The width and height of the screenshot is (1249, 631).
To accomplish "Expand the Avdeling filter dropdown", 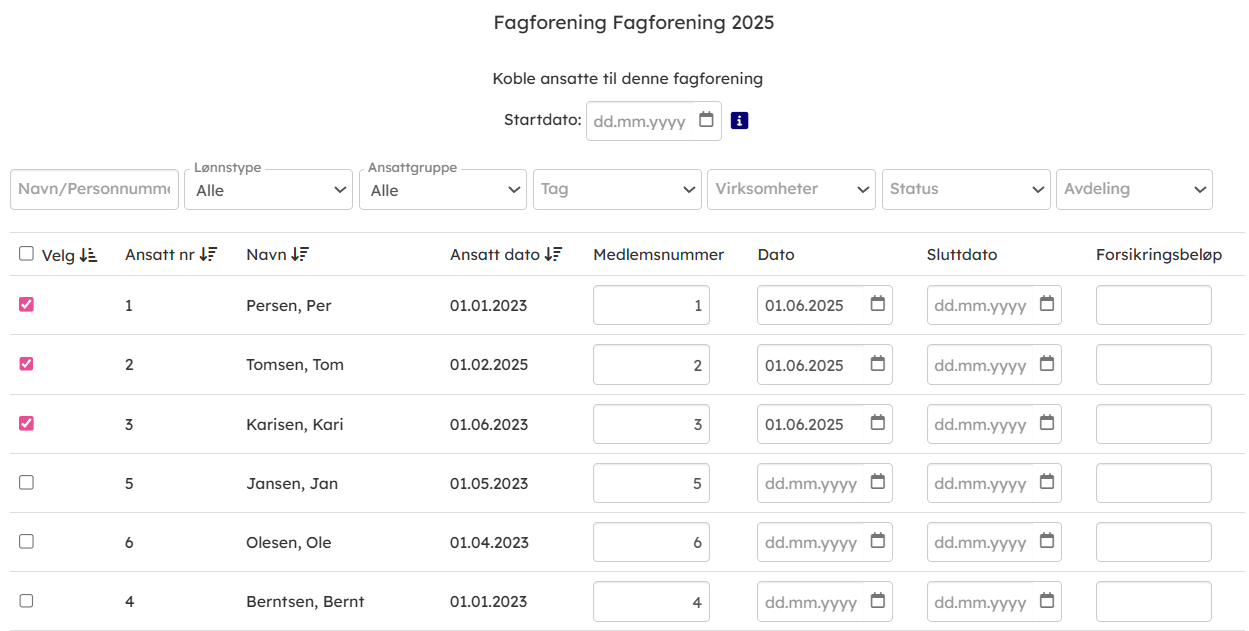I will tap(1133, 189).
